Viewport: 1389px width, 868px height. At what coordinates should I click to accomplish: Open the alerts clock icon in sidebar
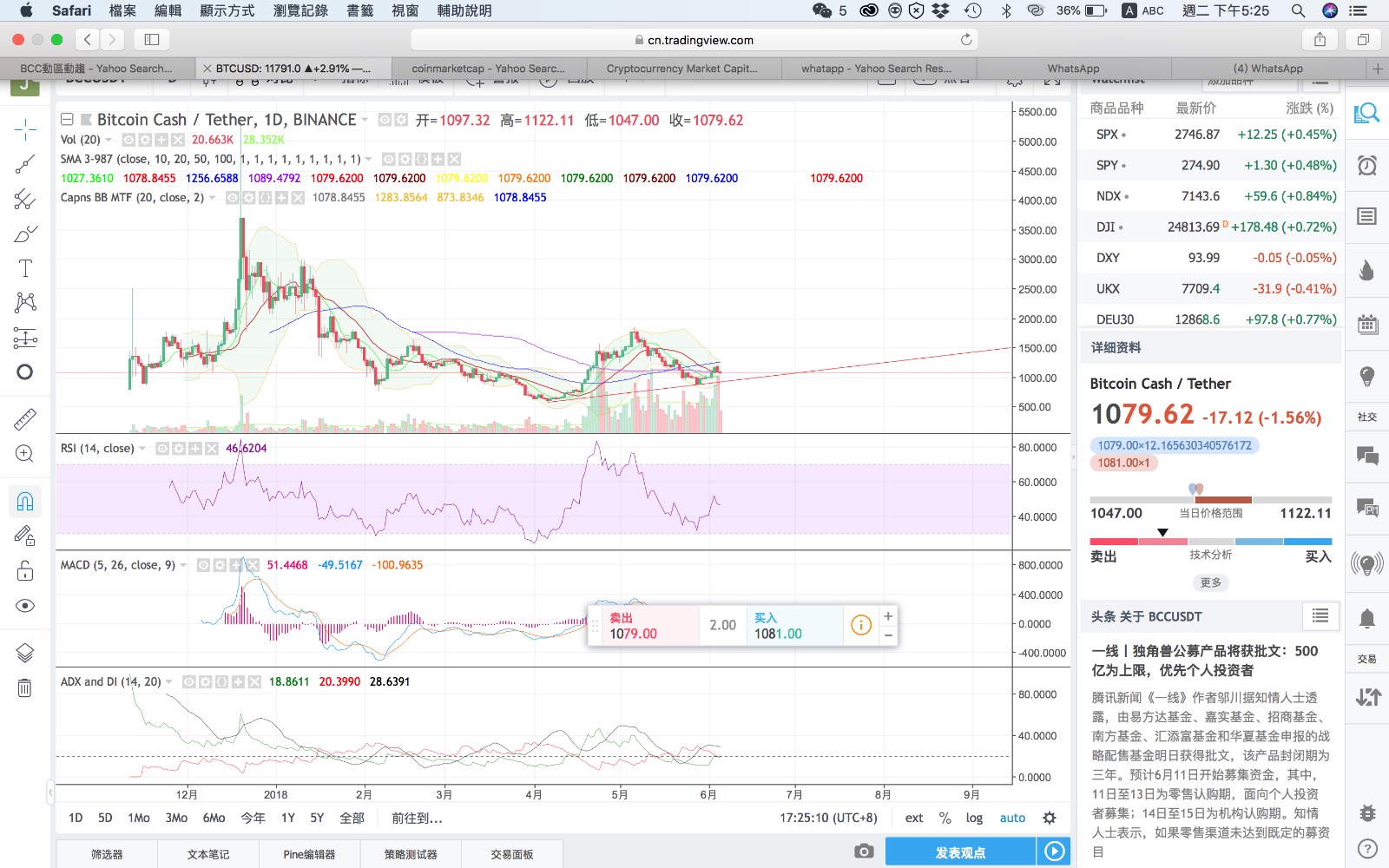tap(1367, 165)
